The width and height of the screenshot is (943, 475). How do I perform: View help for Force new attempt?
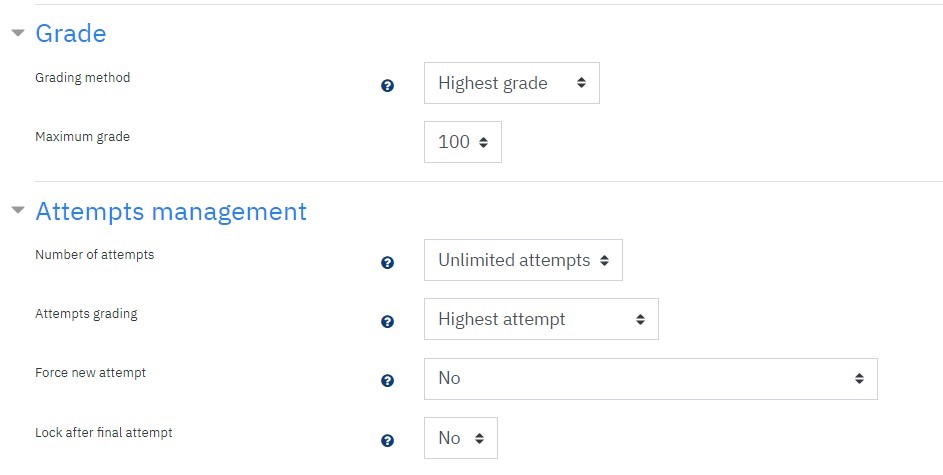(x=387, y=381)
